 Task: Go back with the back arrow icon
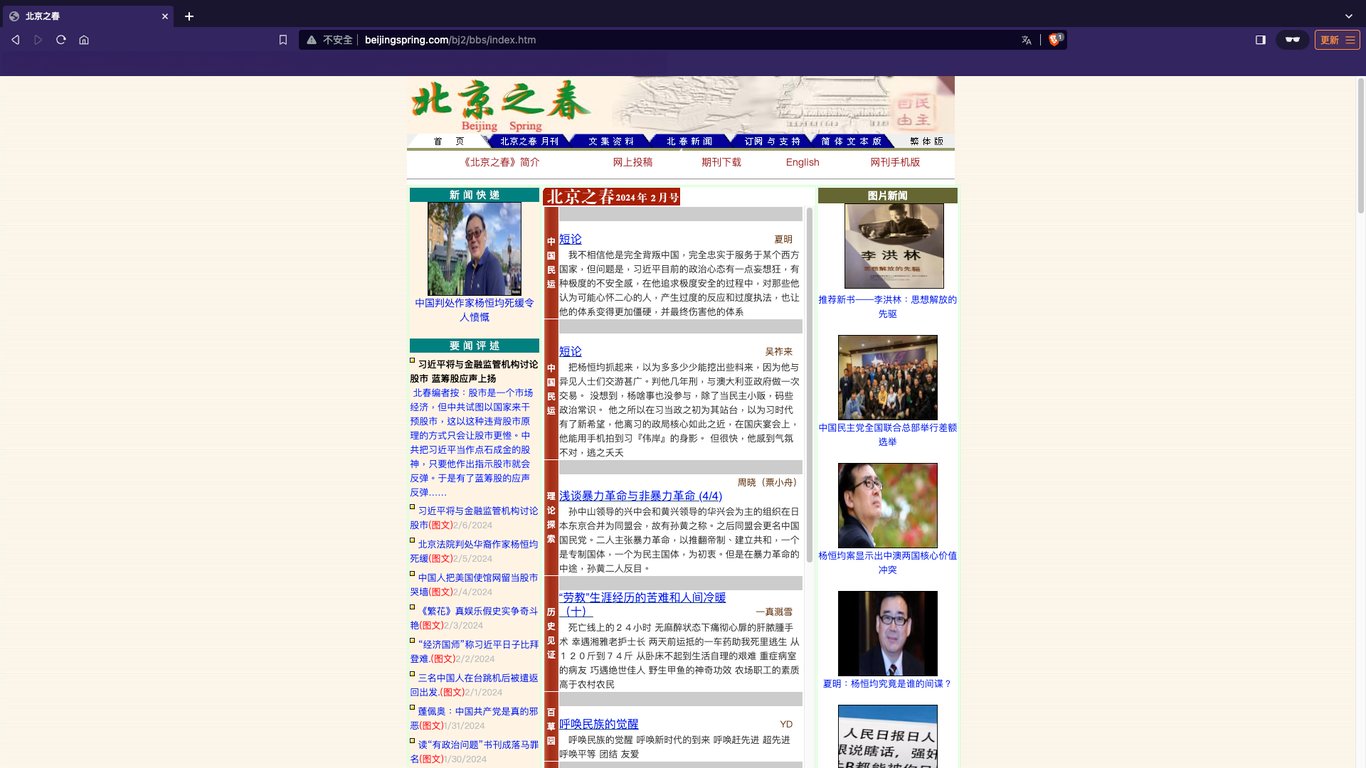pyautogui.click(x=15, y=40)
